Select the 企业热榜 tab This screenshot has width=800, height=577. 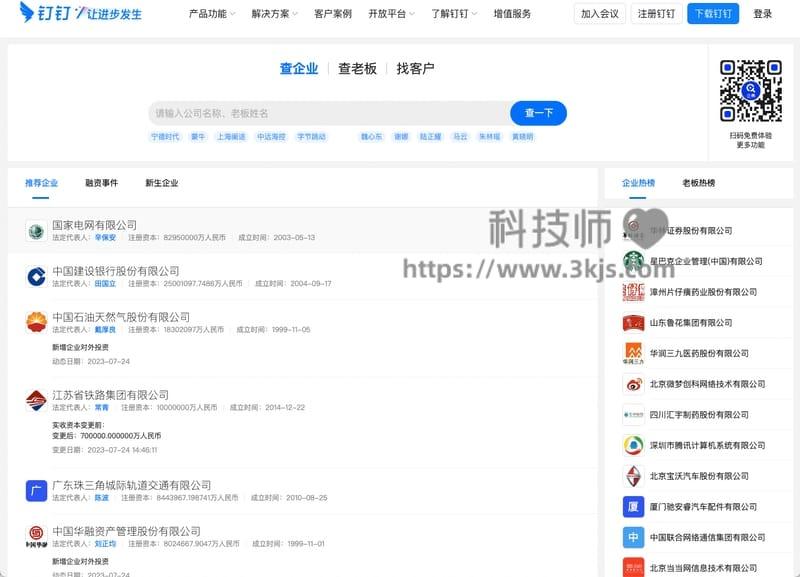(x=638, y=183)
